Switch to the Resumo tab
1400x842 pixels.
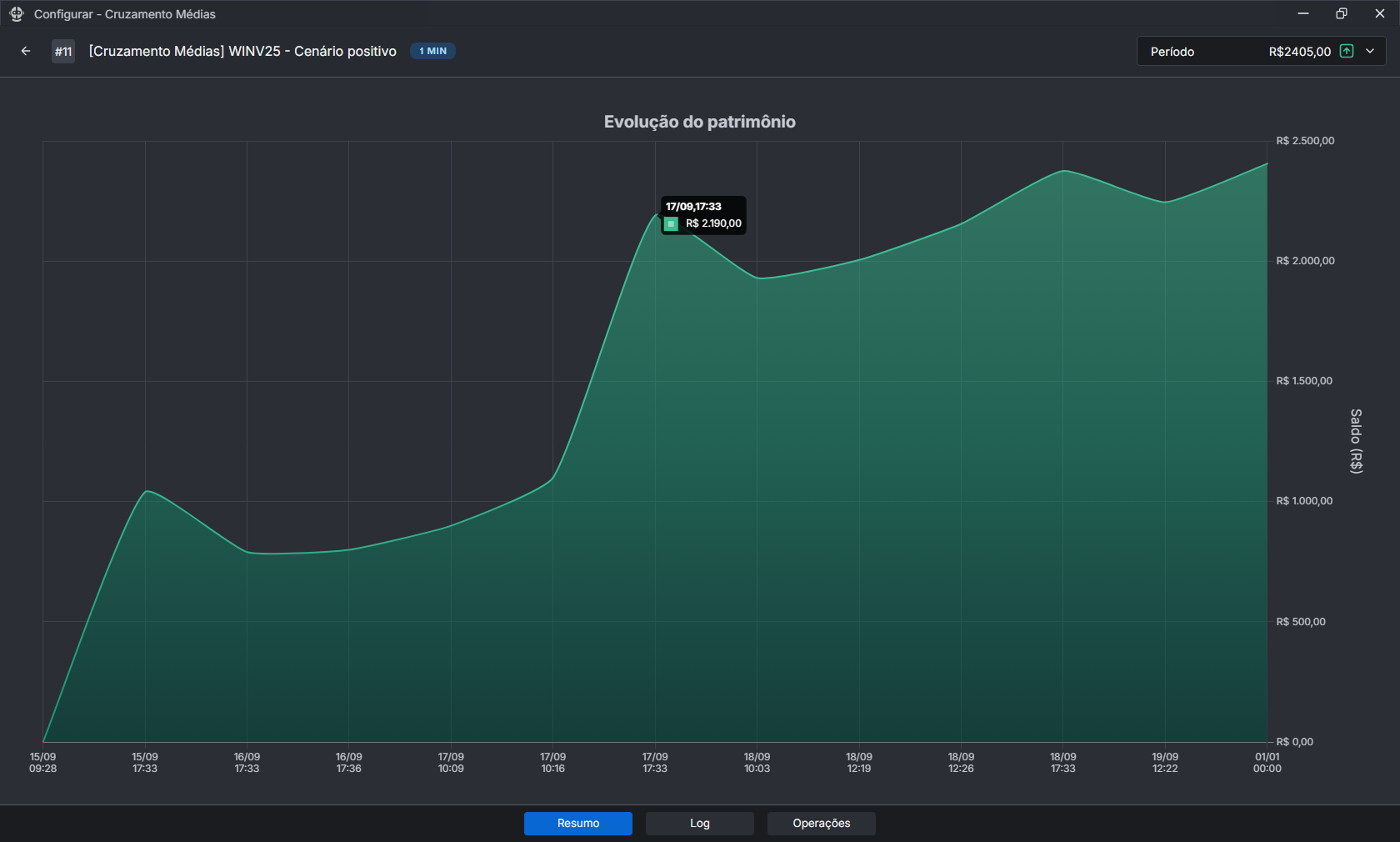click(x=577, y=823)
